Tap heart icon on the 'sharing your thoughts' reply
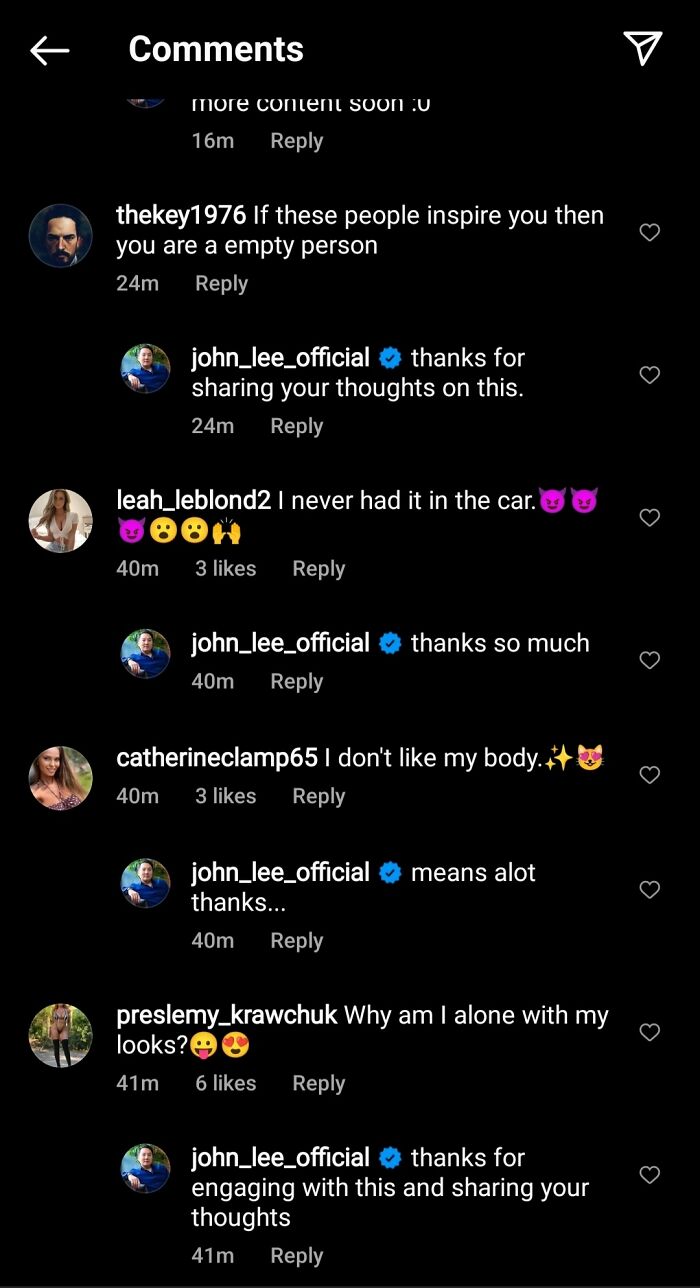 (x=650, y=375)
